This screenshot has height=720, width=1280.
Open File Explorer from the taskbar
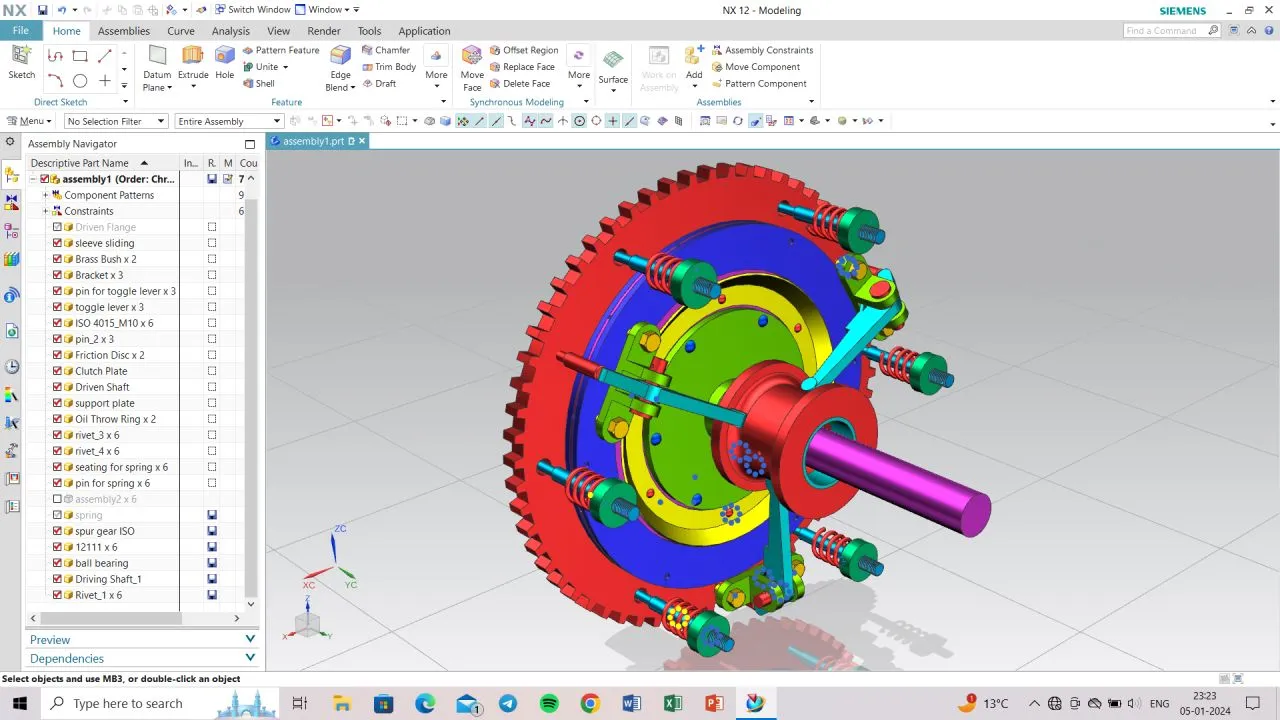(341, 703)
